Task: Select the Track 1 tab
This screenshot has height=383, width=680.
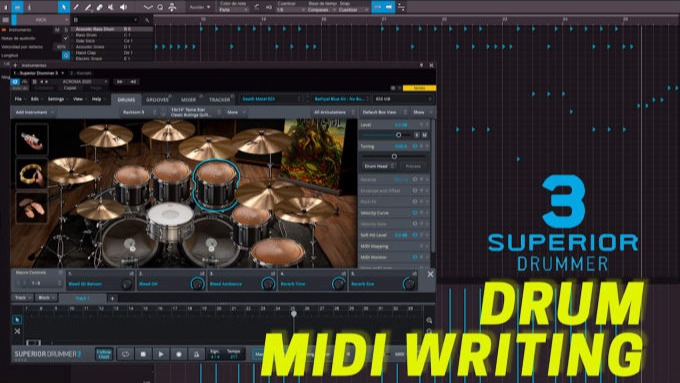Action: [x=82, y=298]
